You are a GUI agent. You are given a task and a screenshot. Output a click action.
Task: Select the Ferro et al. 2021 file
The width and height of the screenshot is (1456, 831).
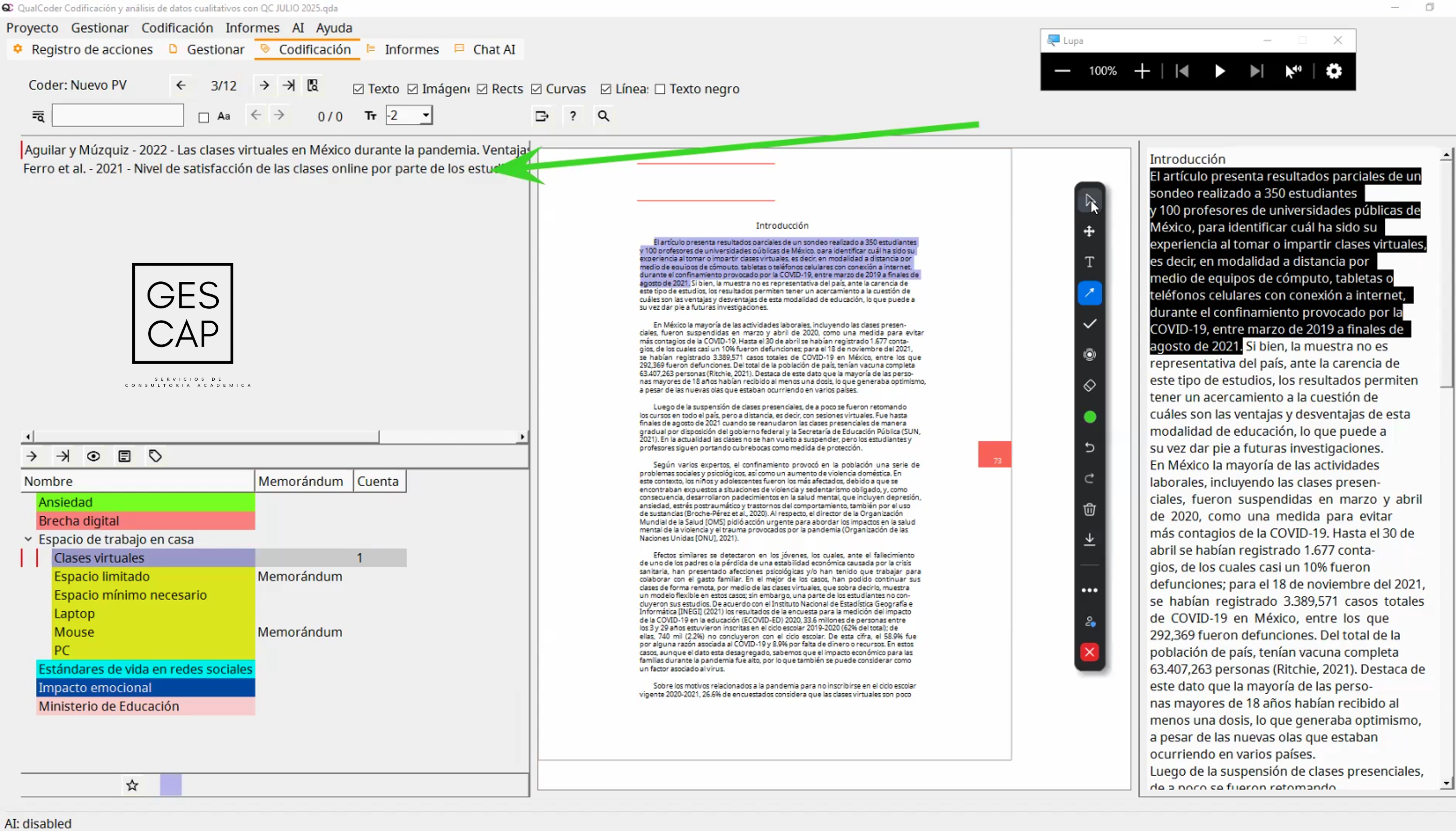[x=276, y=168]
